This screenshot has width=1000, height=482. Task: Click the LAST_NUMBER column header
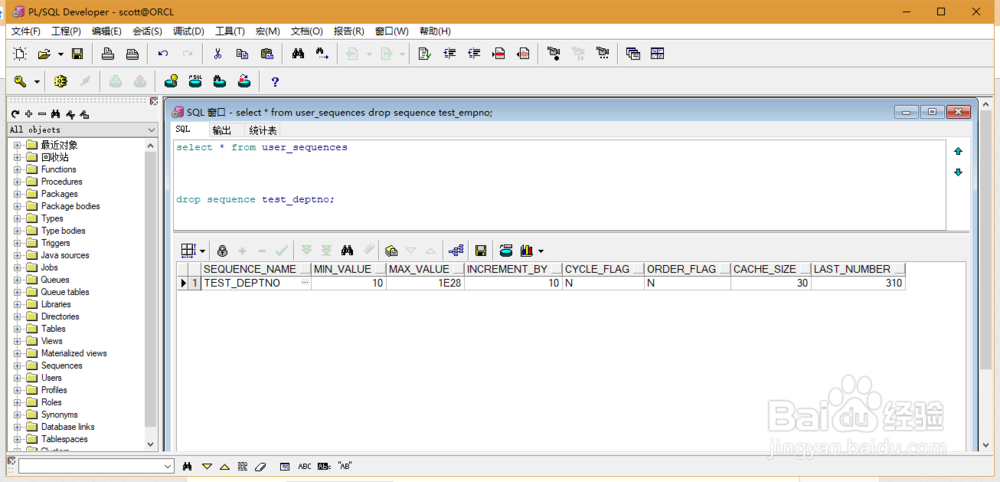tap(858, 269)
